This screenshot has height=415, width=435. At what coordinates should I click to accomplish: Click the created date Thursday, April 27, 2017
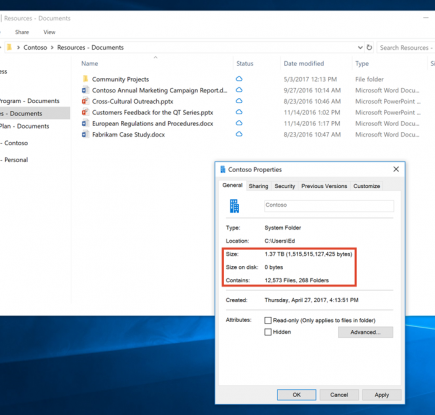point(311,300)
